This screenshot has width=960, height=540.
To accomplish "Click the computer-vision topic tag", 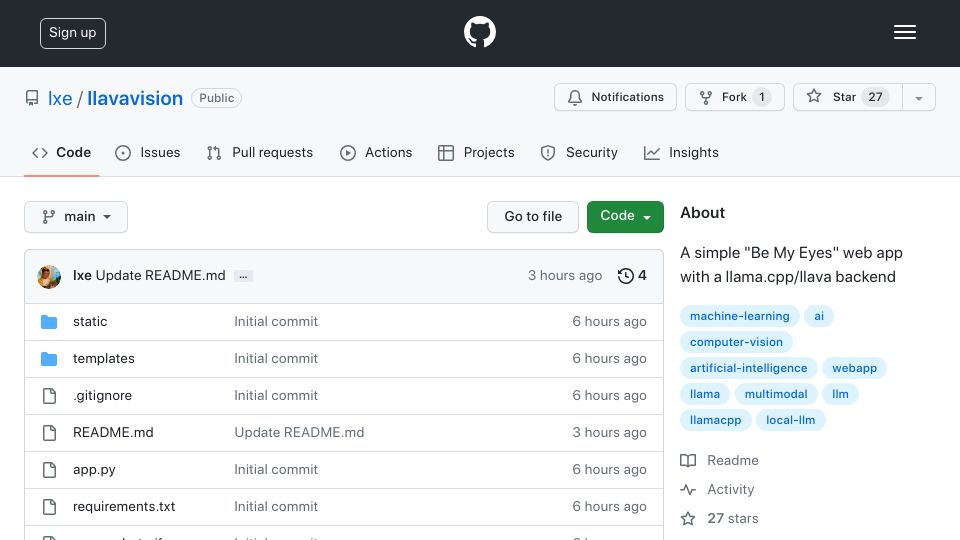I will pyautogui.click(x=737, y=342).
